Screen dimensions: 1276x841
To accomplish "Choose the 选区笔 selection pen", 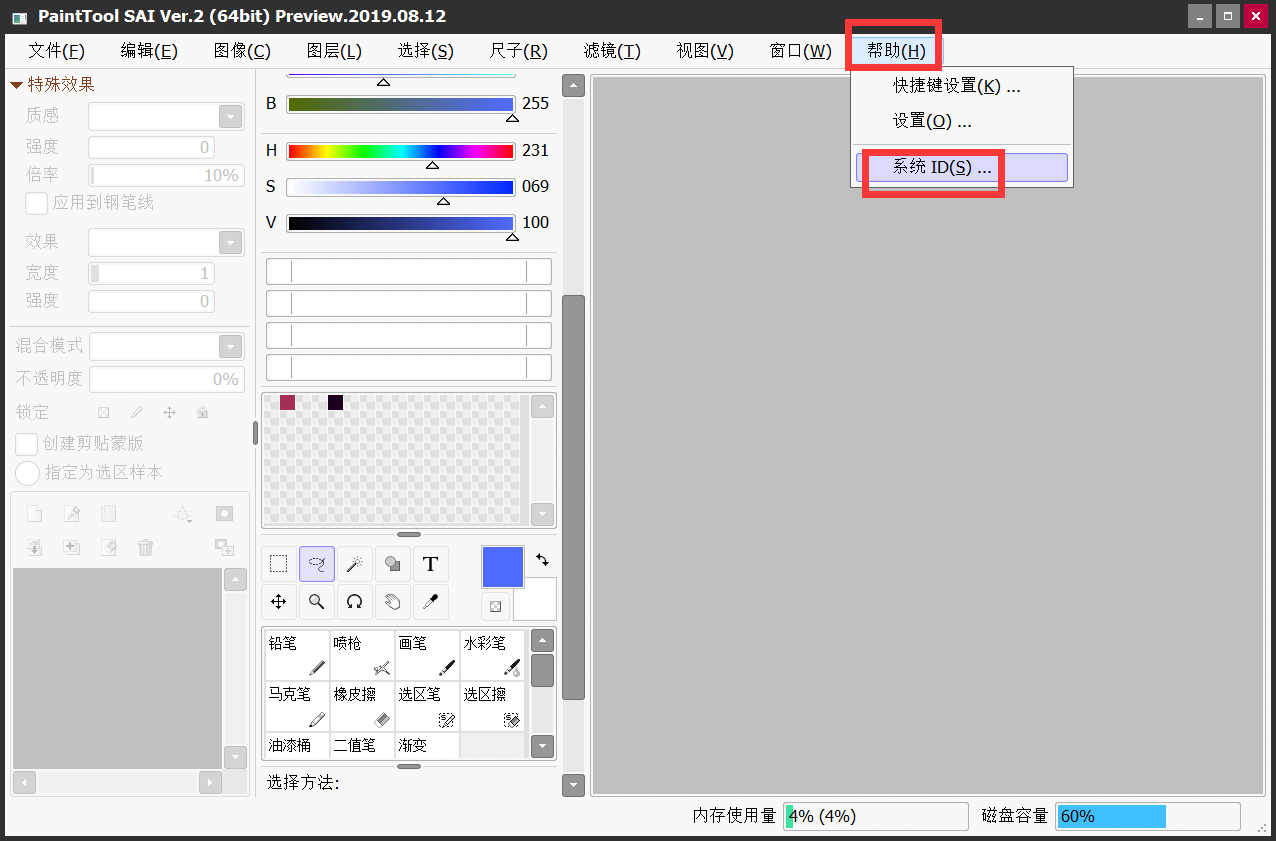I will pos(427,706).
